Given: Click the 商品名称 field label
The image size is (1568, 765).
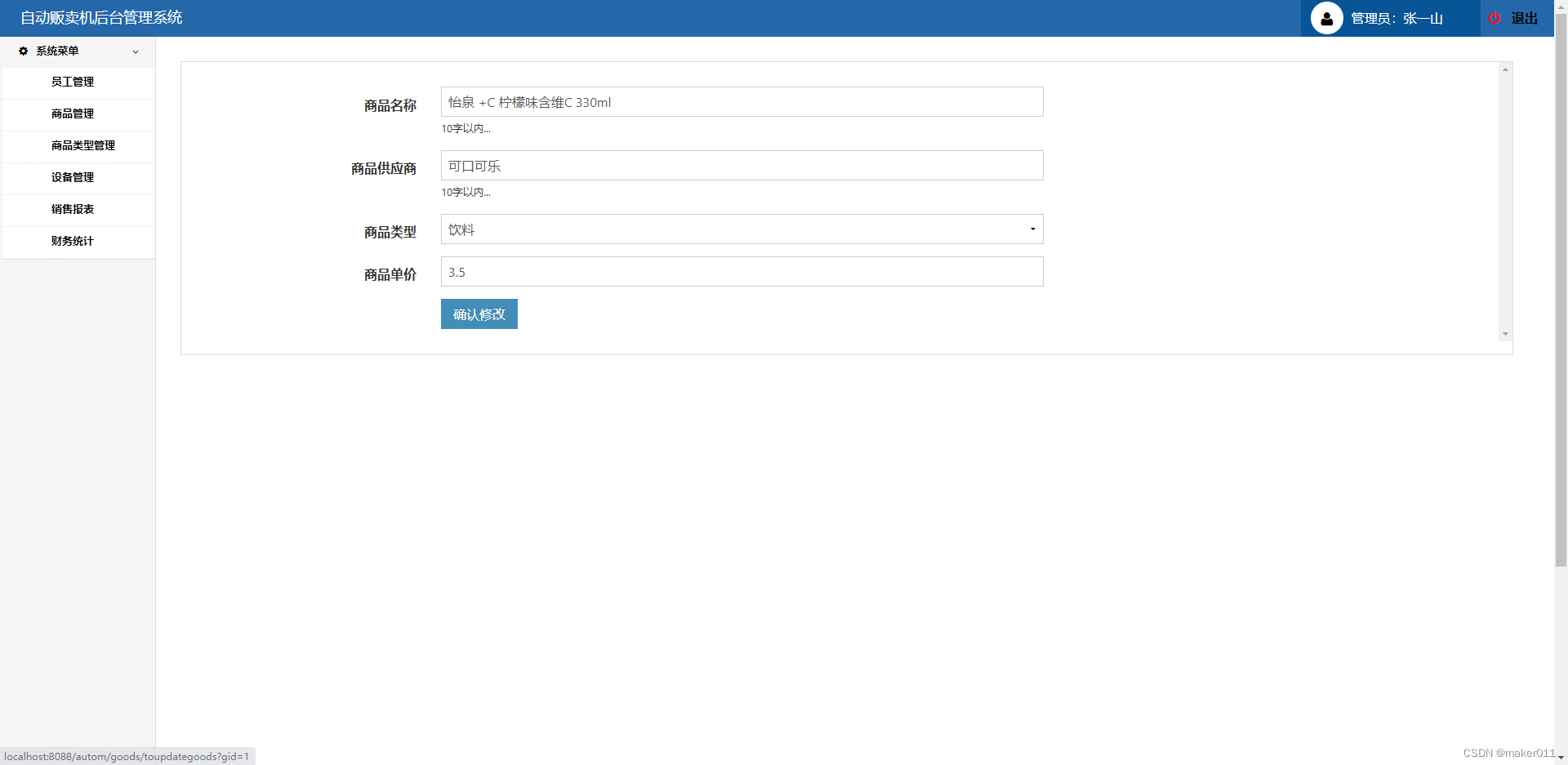Looking at the screenshot, I should 390,105.
